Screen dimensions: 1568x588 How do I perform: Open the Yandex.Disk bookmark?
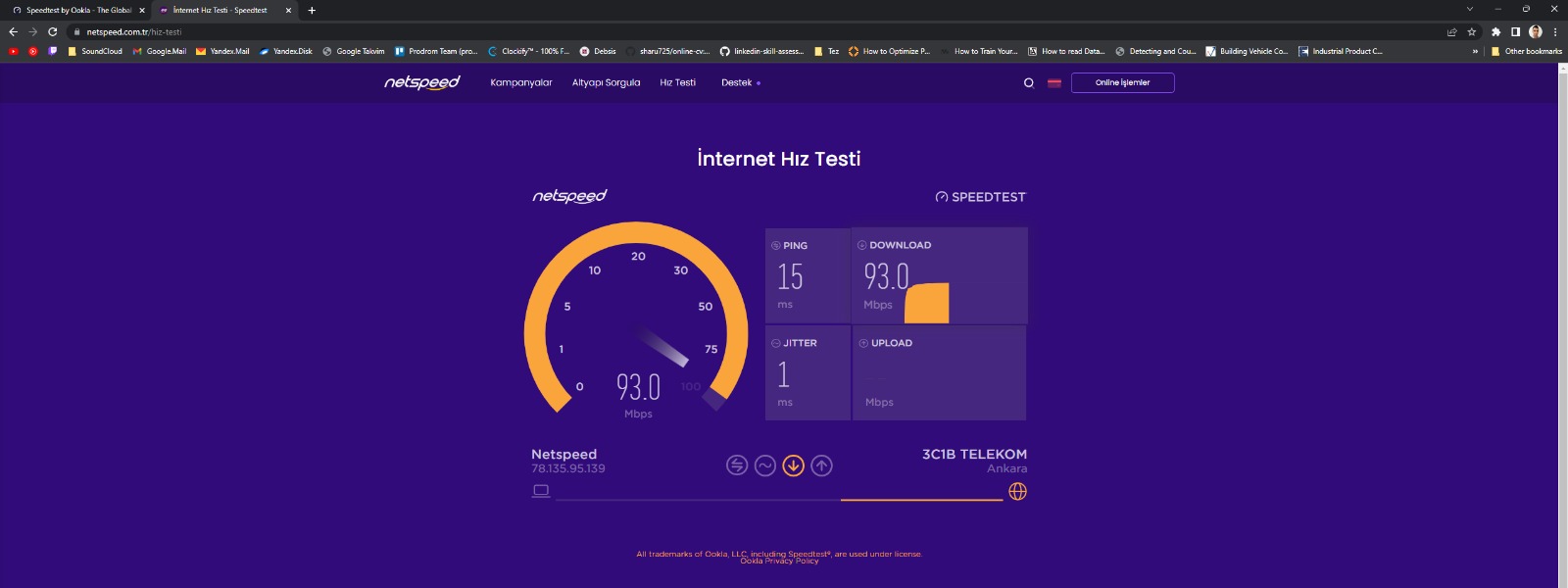click(x=285, y=51)
